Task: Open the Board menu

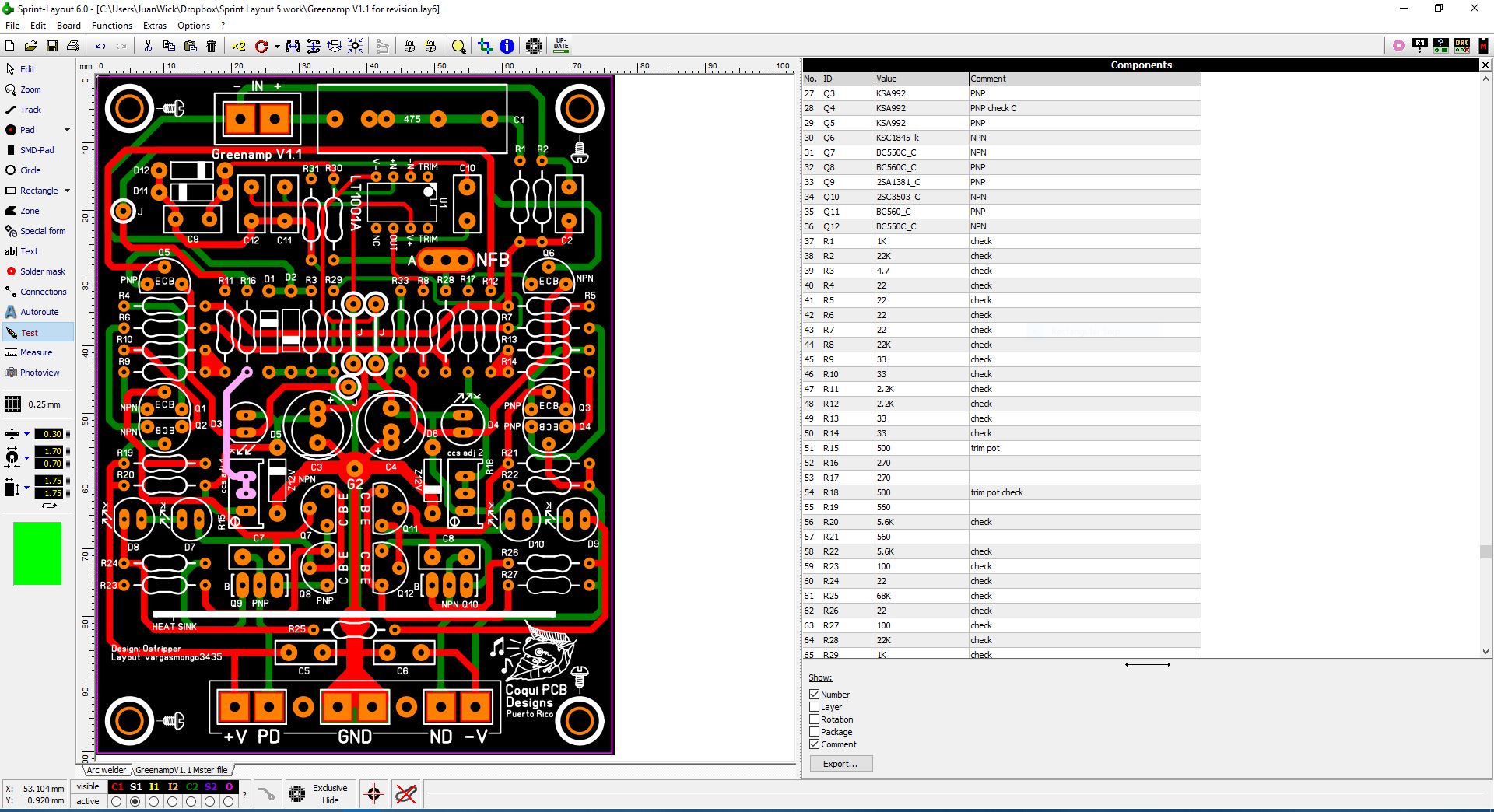Action: (68, 26)
